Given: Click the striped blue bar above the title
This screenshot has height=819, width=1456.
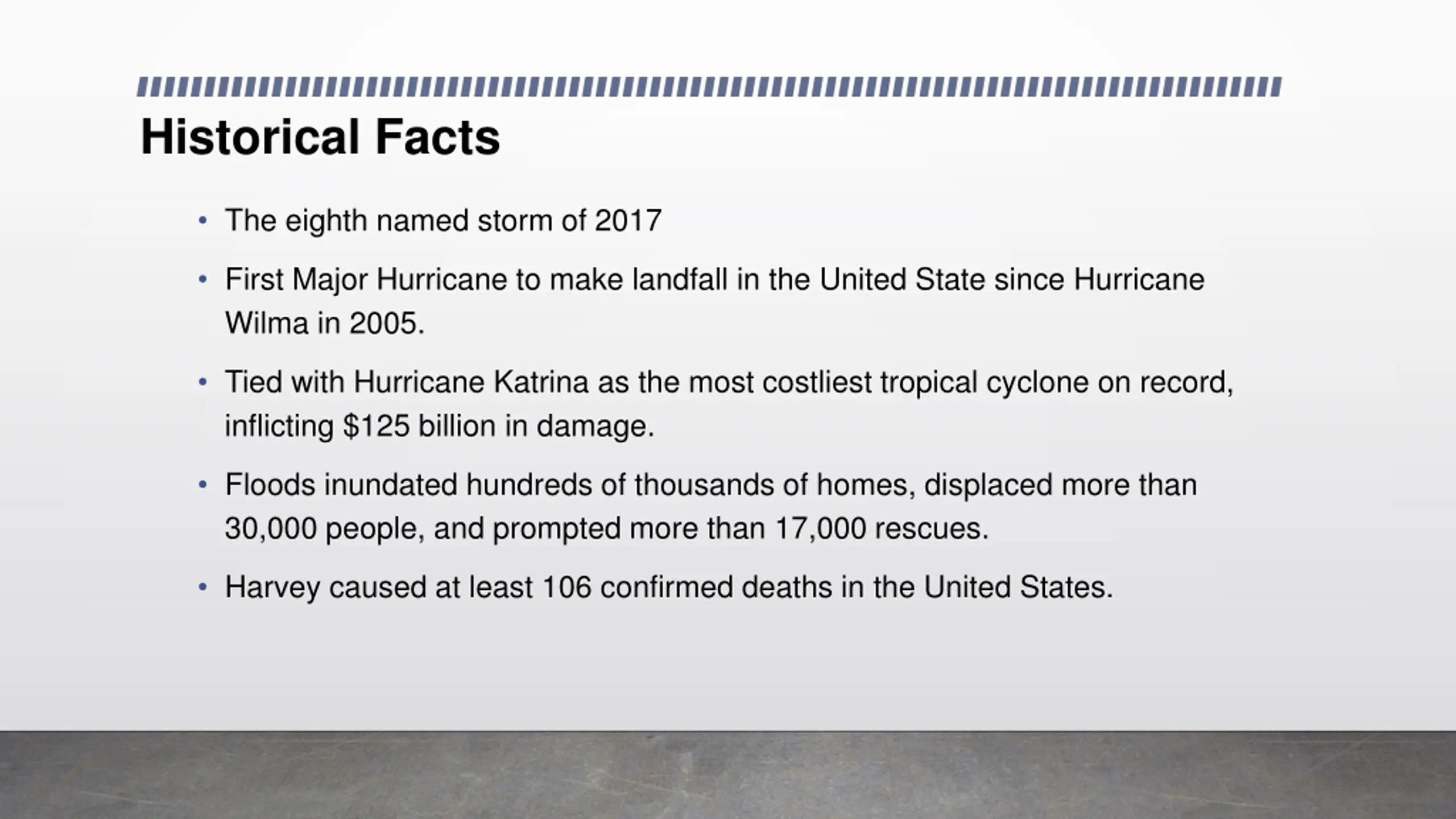Looking at the screenshot, I should (709, 87).
